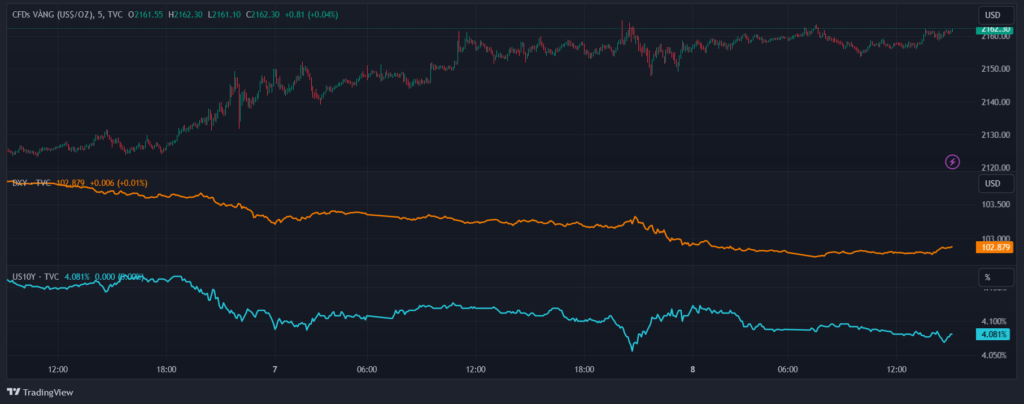The width and height of the screenshot is (1024, 404).
Task: Click the 2140.00 price axis label
Action: click(994, 102)
